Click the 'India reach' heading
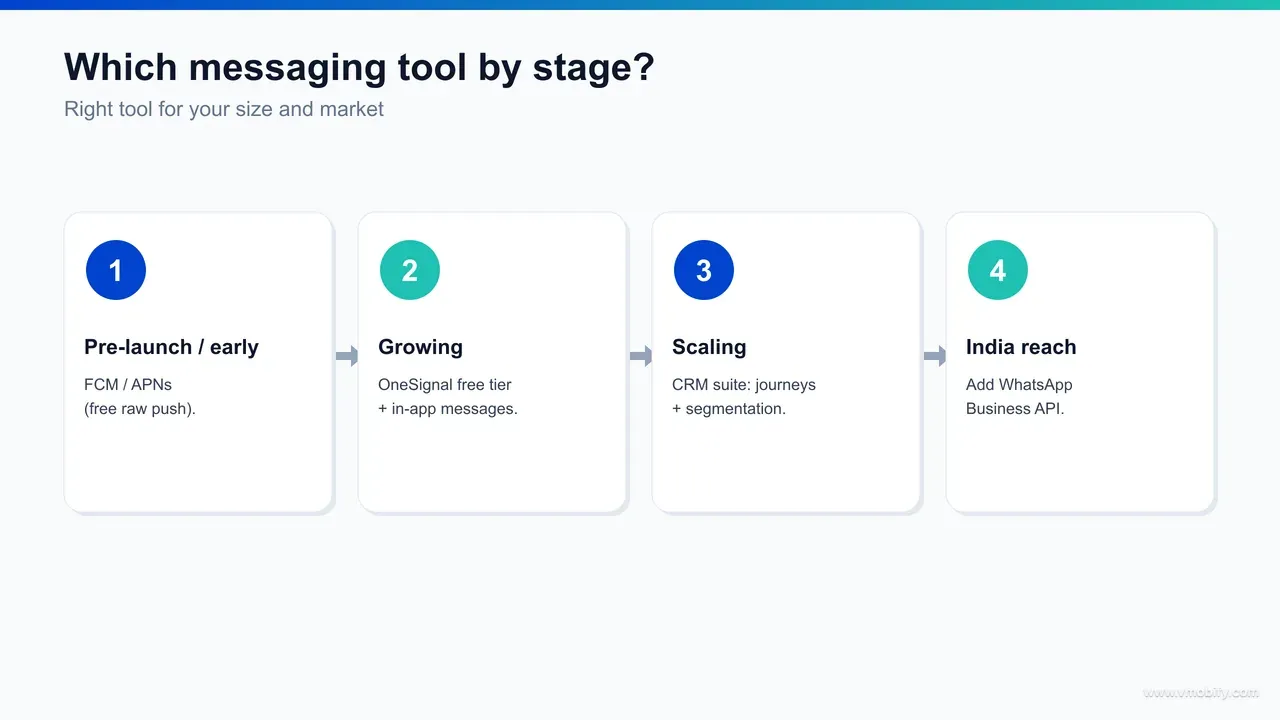 [x=1021, y=347]
